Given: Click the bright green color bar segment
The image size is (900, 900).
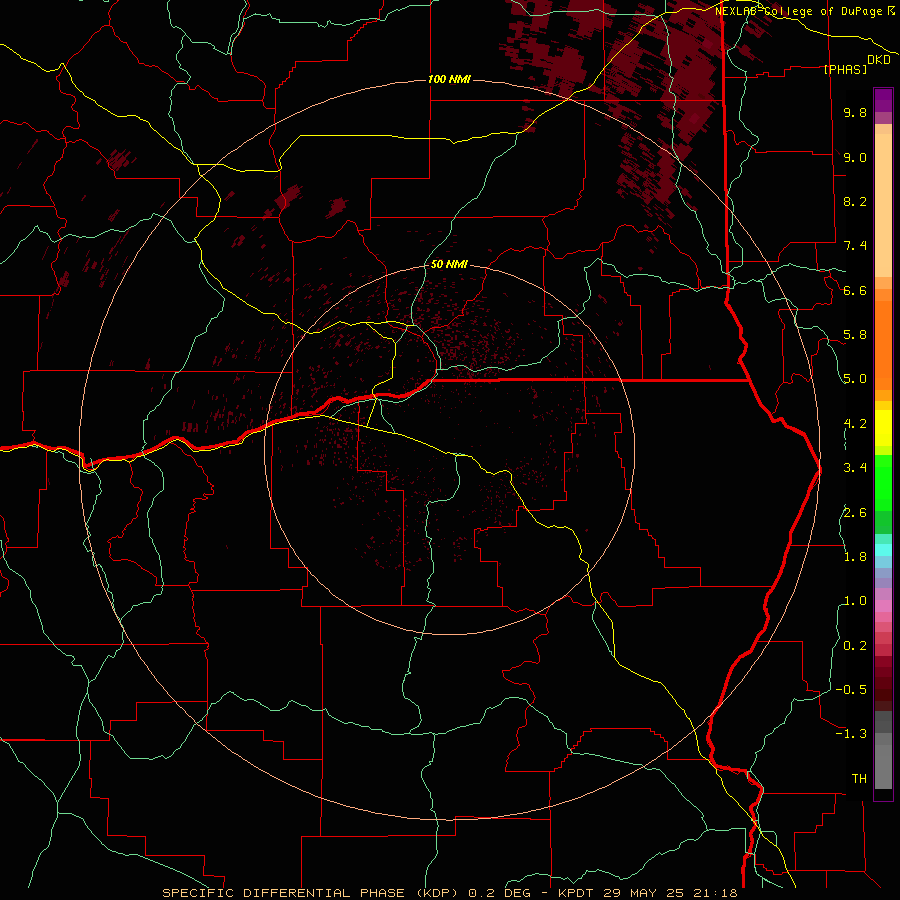Looking at the screenshot, I should [883, 482].
